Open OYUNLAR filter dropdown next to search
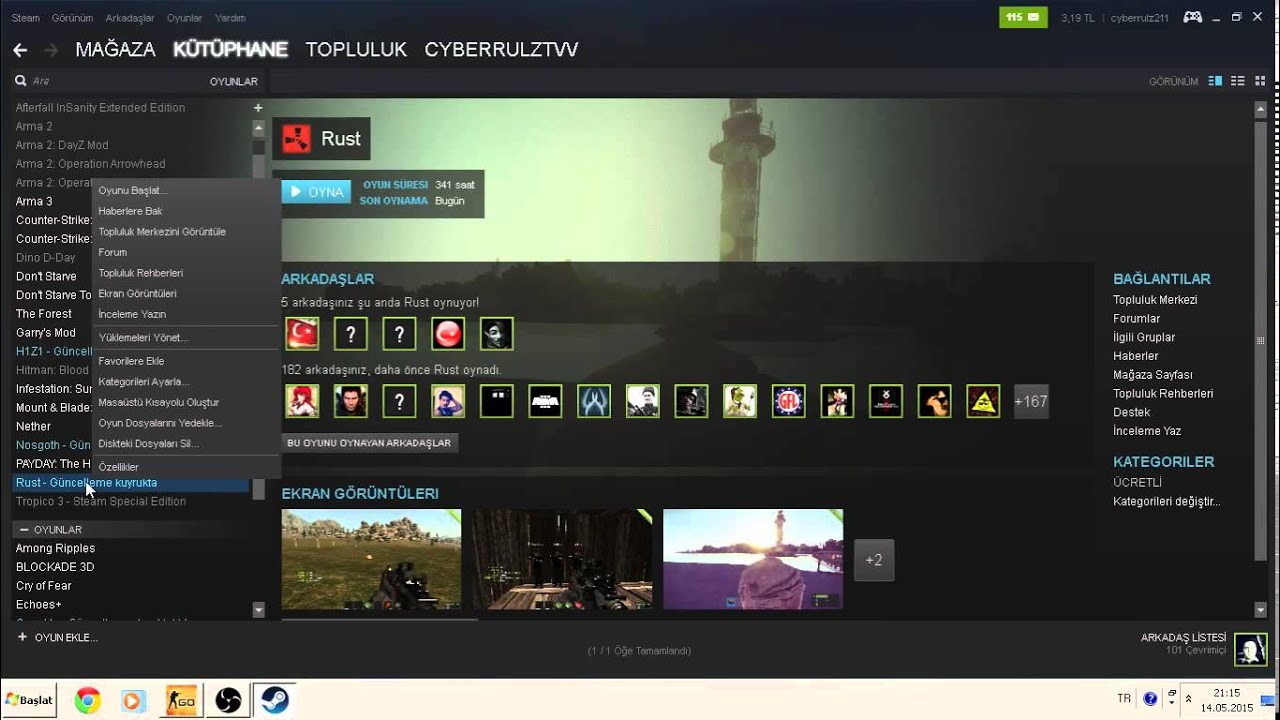Screen dimensions: 1280x720 coord(234,81)
